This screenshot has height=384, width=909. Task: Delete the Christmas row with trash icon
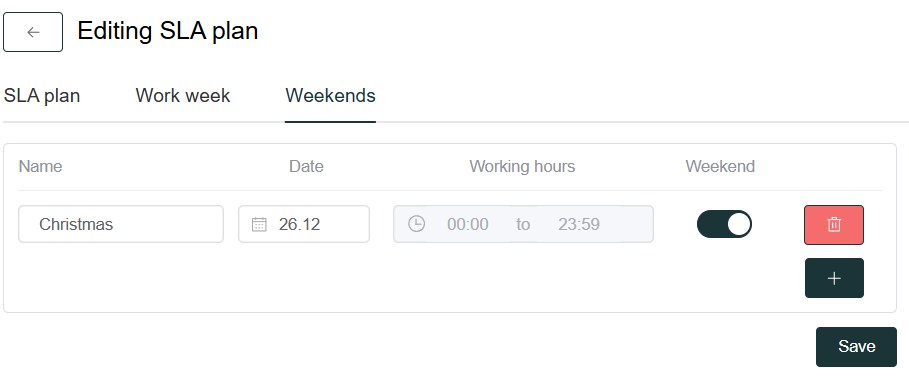pyautogui.click(x=834, y=224)
